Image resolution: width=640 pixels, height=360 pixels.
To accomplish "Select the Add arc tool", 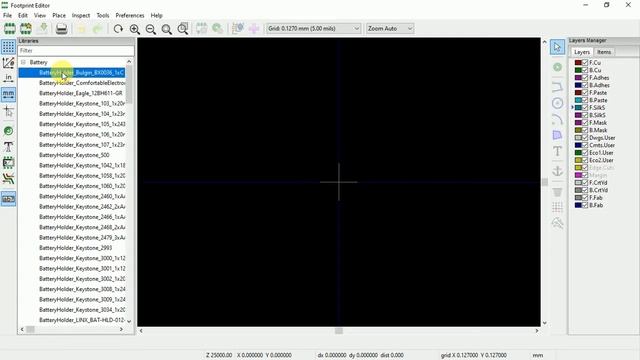I will click(x=557, y=119).
